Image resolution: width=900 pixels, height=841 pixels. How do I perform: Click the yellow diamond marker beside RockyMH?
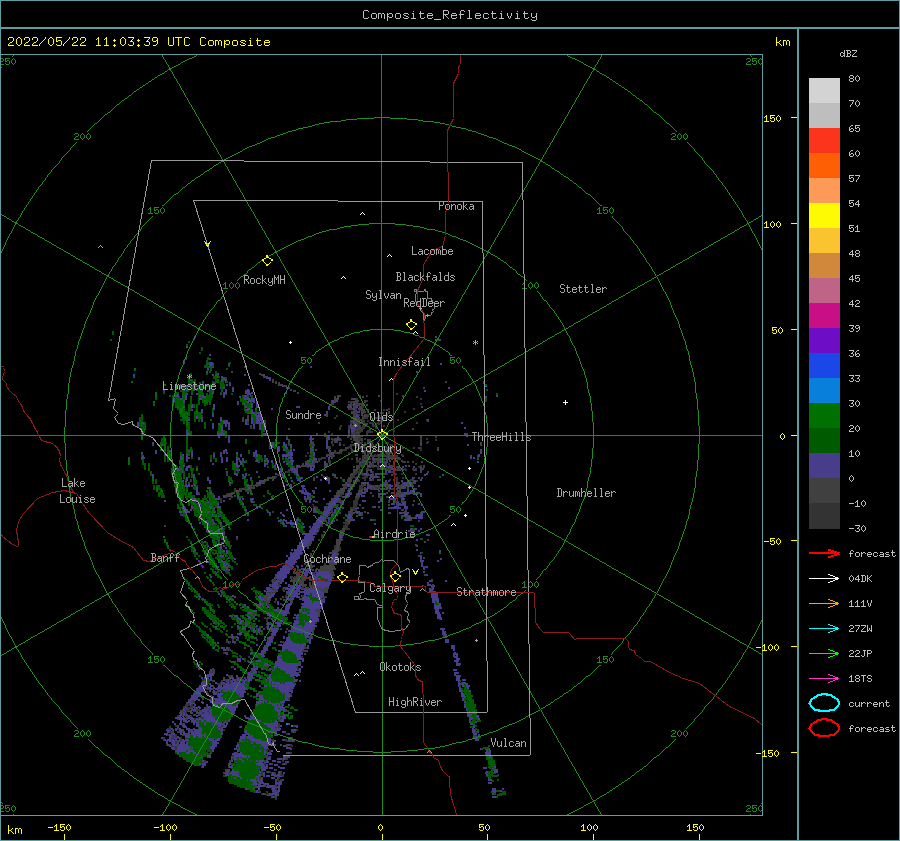[267, 261]
